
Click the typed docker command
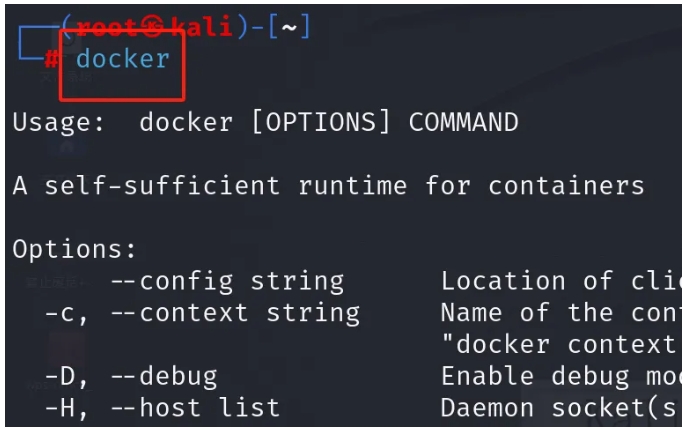point(123,59)
